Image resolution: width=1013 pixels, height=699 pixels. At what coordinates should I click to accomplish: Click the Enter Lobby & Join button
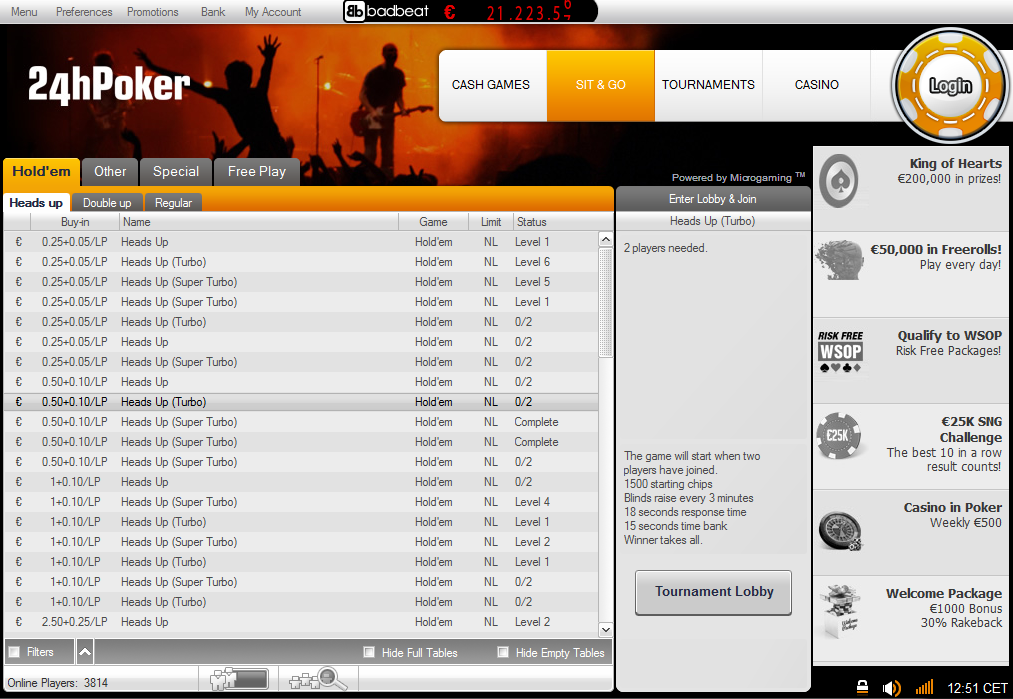coord(713,199)
